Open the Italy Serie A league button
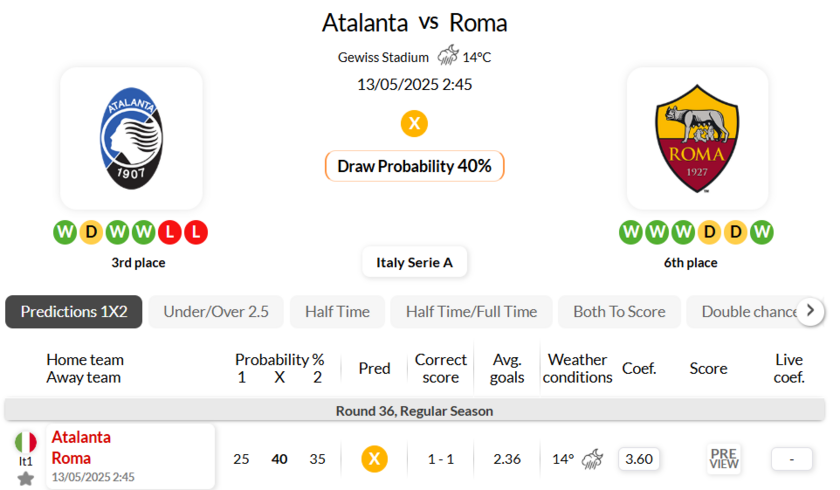This screenshot has height=490, width=840. click(414, 262)
